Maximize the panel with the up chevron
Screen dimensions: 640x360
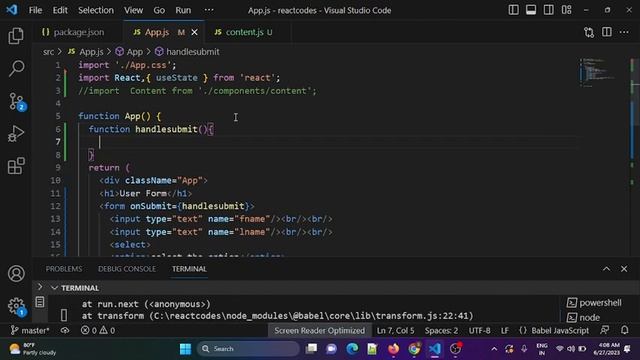pyautogui.click(x=607, y=269)
